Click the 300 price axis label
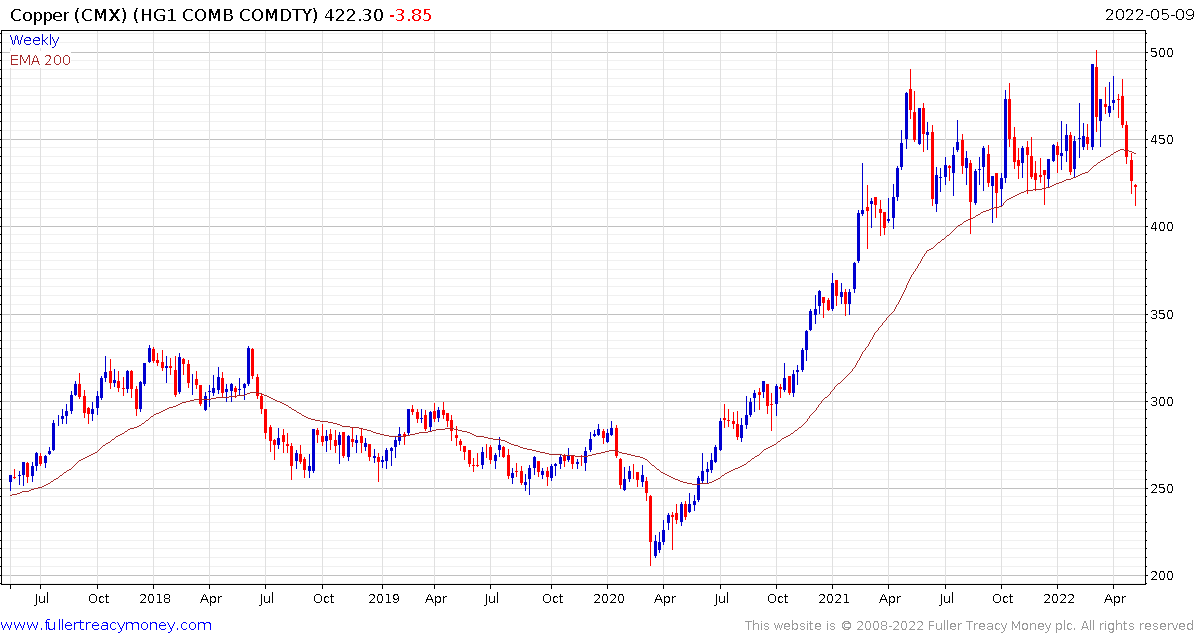The width and height of the screenshot is (1195, 640). point(1163,402)
